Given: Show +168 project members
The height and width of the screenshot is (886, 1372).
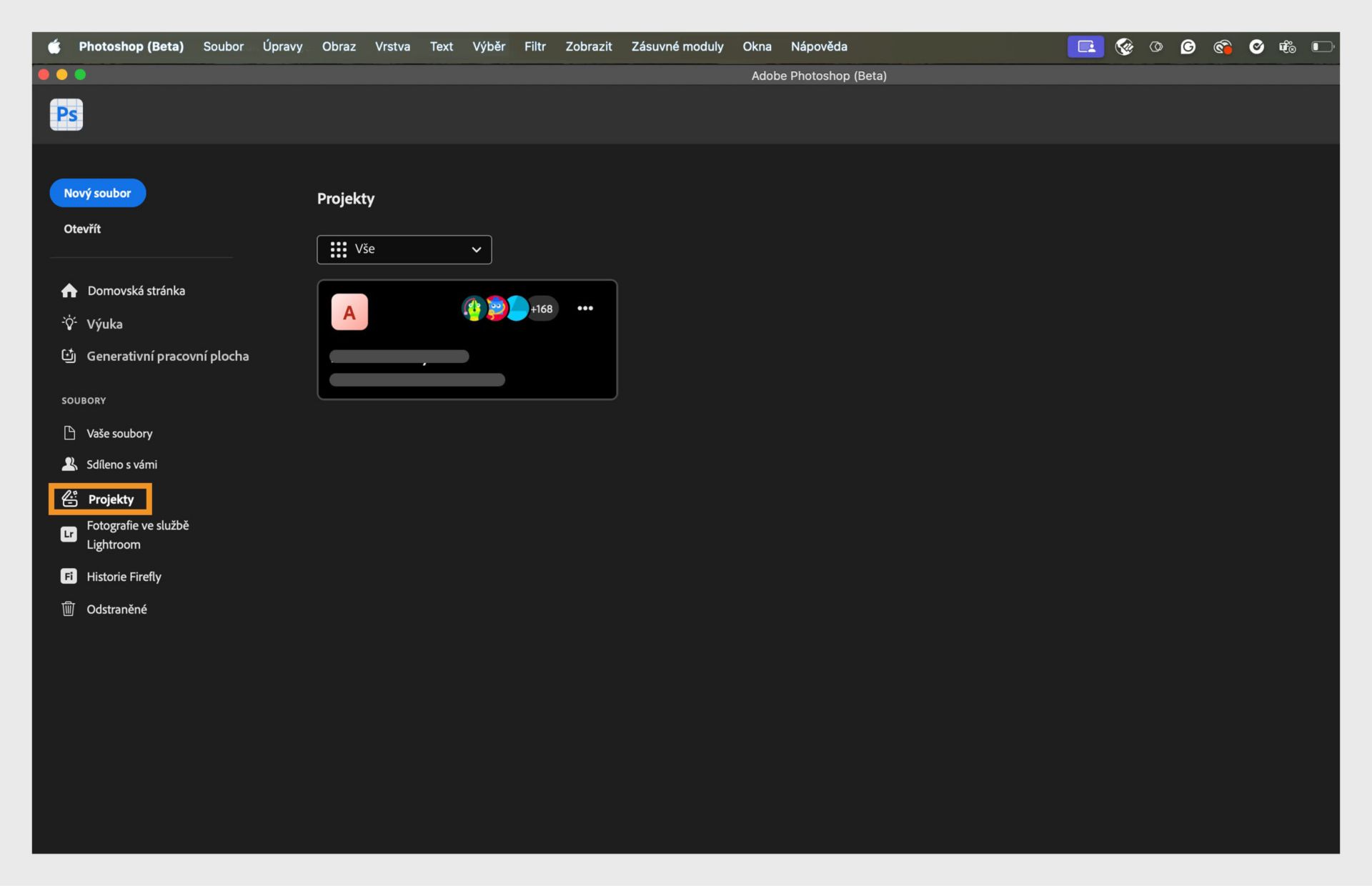Looking at the screenshot, I should click(542, 309).
